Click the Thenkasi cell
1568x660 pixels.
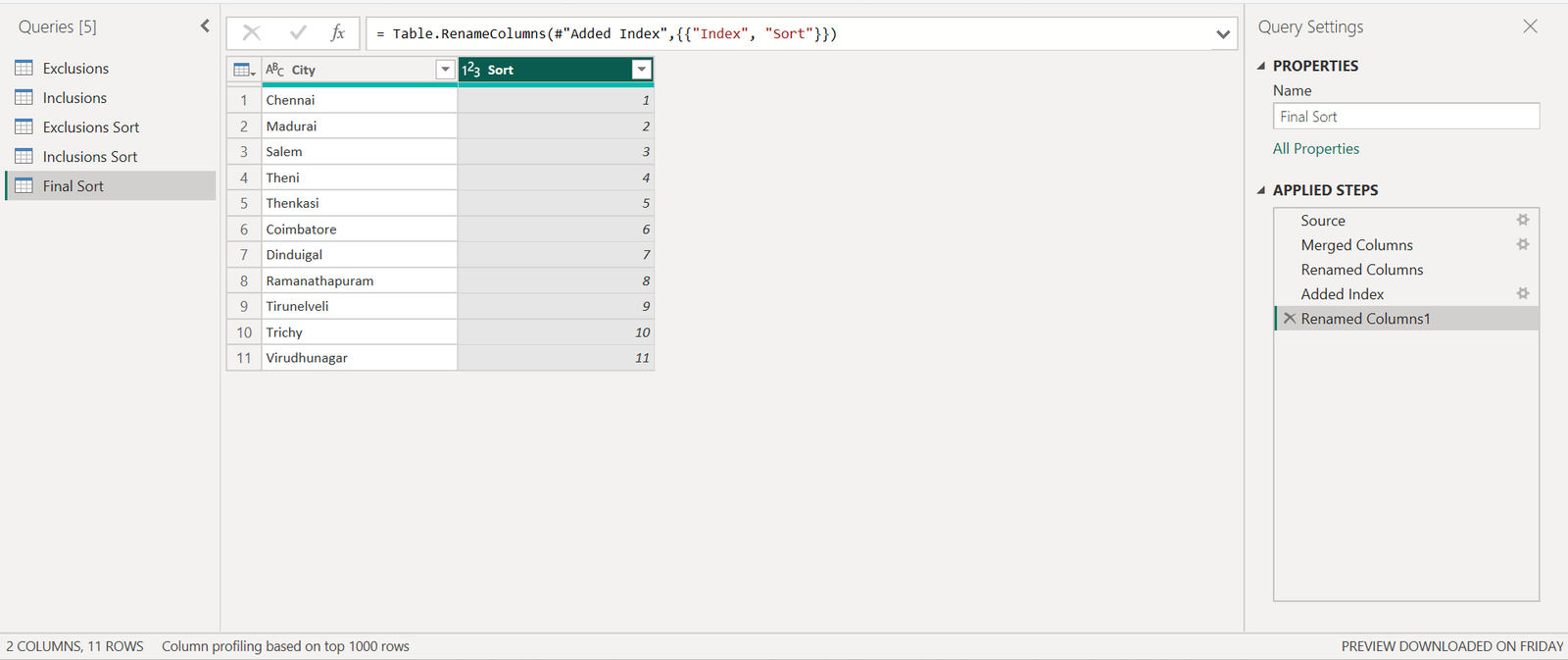point(359,203)
